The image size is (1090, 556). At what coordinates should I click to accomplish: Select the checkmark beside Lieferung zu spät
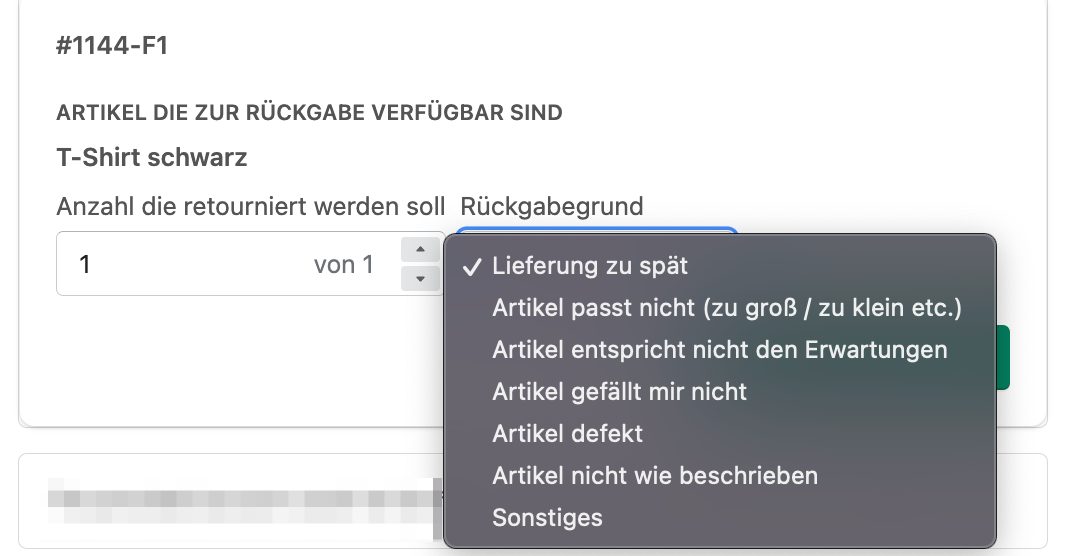[472, 266]
